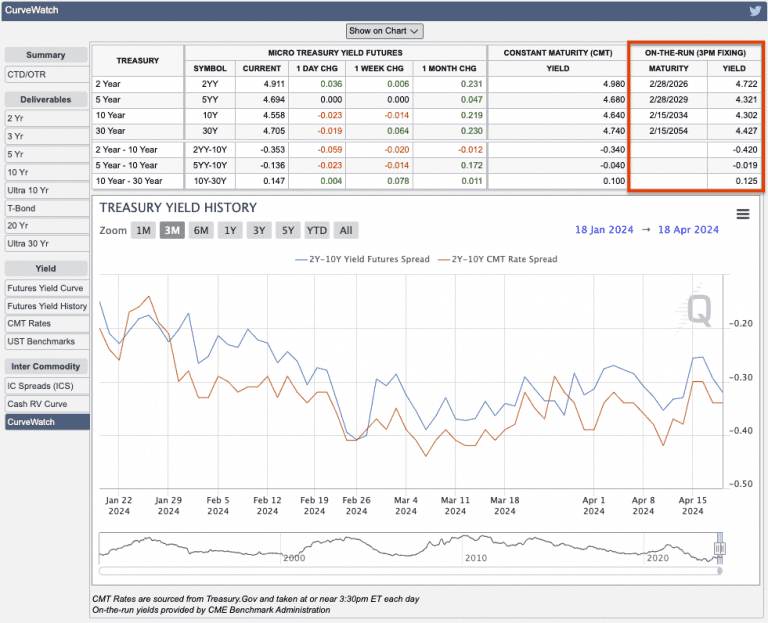Click the 1 MONTH CHG column header
The width and height of the screenshot is (768, 623).
[449, 69]
